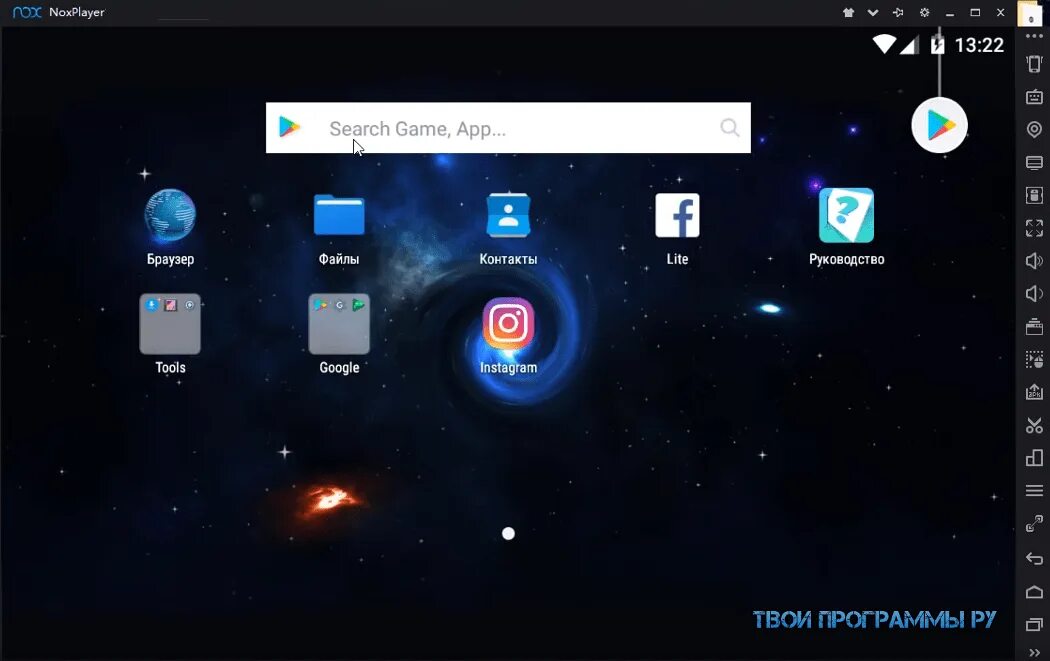1050x661 pixels.
Task: Open the three-line menu sidebar icon
Action: [1034, 491]
